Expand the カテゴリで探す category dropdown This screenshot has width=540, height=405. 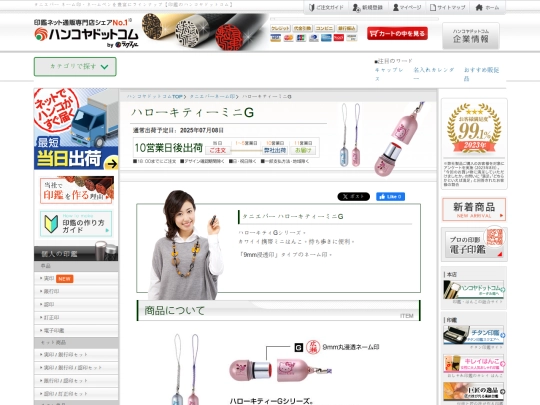click(x=75, y=66)
